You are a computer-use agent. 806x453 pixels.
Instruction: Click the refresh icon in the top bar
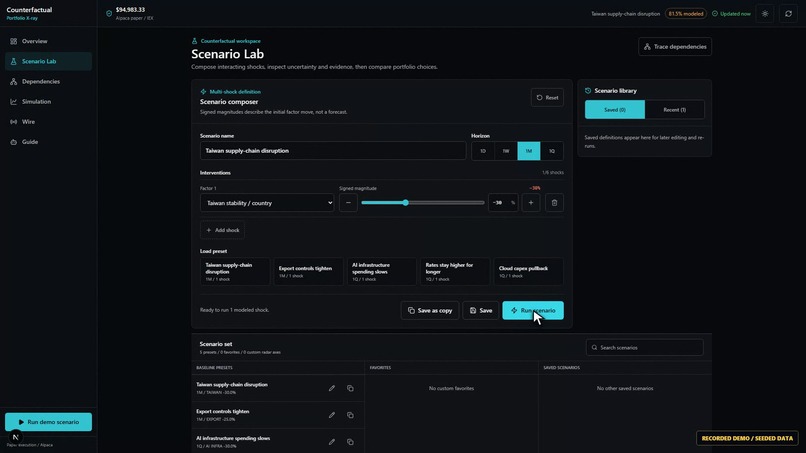point(789,14)
